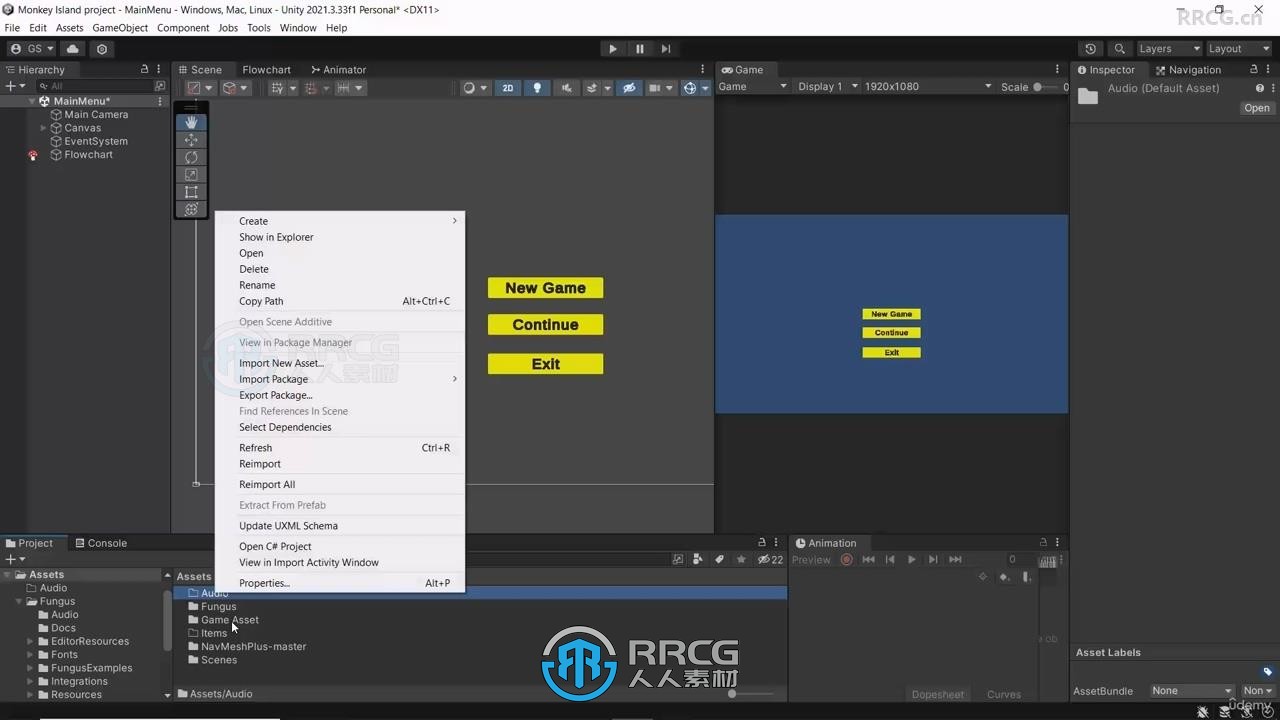The height and width of the screenshot is (720, 1280).
Task: Click the Open button in the Inspector
Action: coord(1257,108)
